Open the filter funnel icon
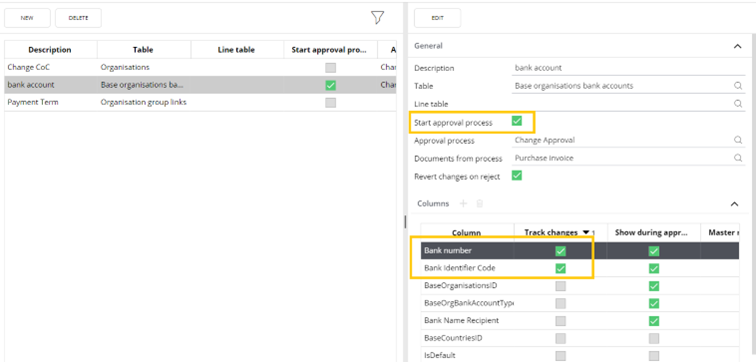Screen dimensions: 756x362 pos(378,18)
